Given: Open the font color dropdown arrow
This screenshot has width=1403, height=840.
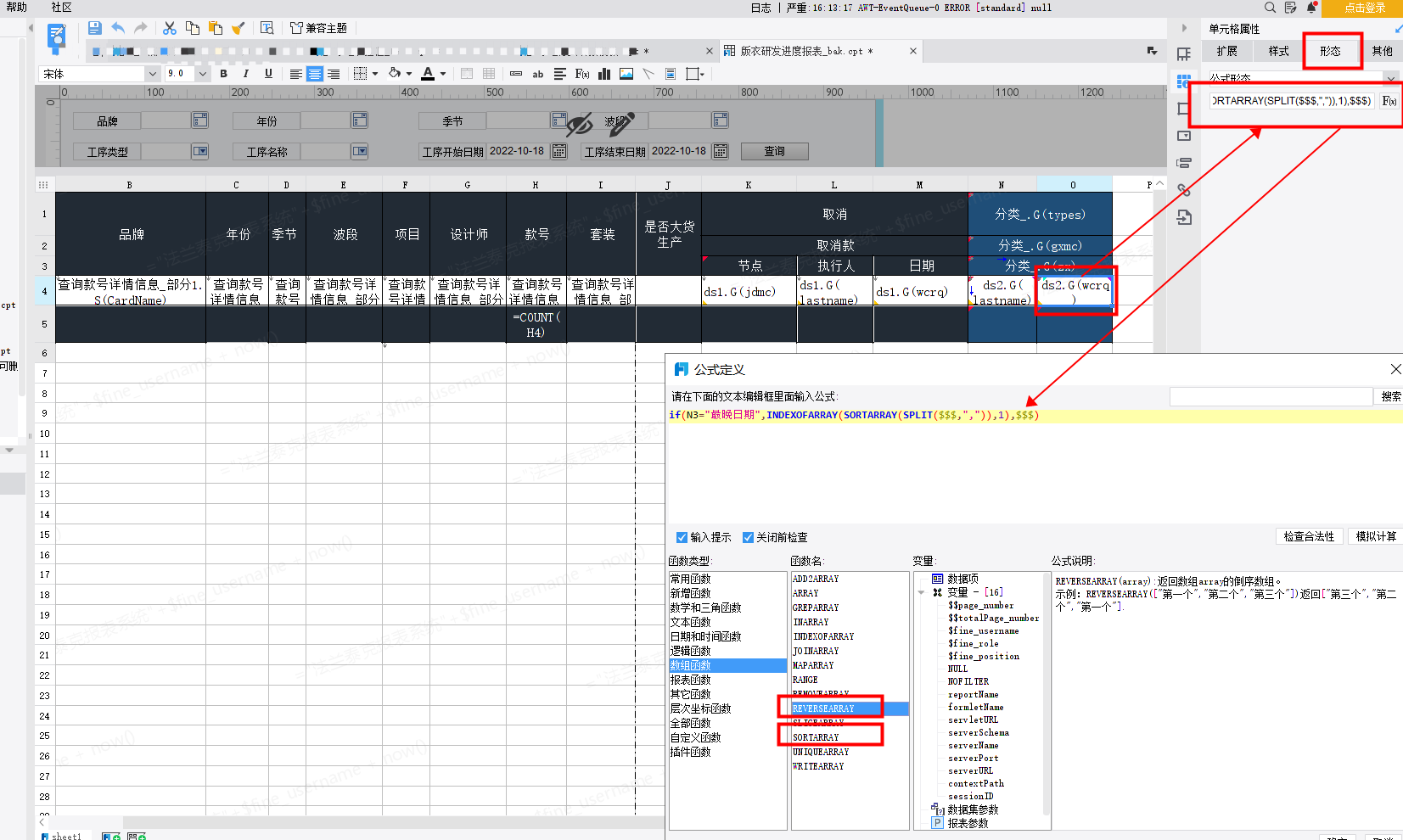Looking at the screenshot, I should [443, 74].
